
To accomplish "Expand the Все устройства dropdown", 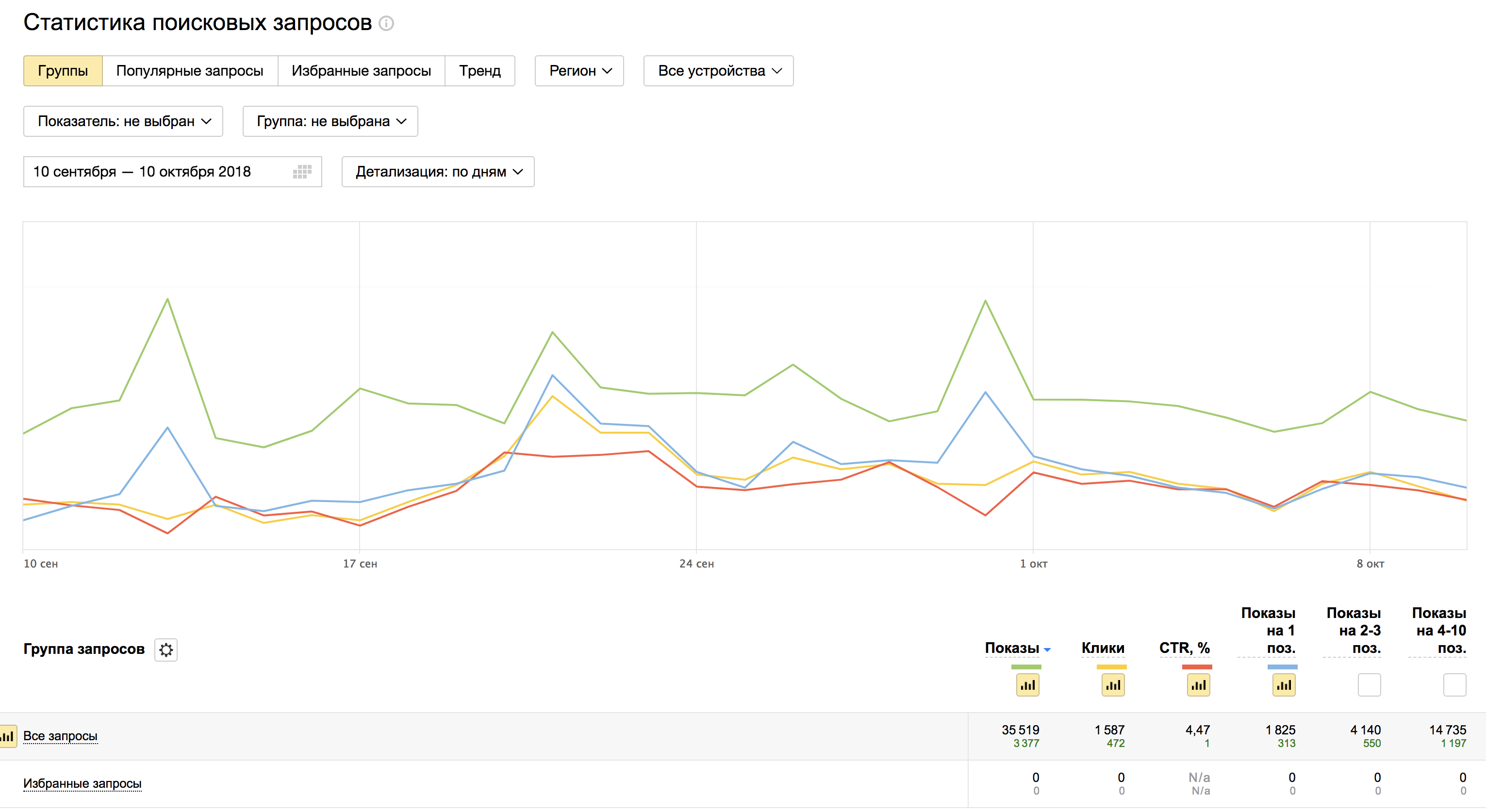I will [x=718, y=71].
